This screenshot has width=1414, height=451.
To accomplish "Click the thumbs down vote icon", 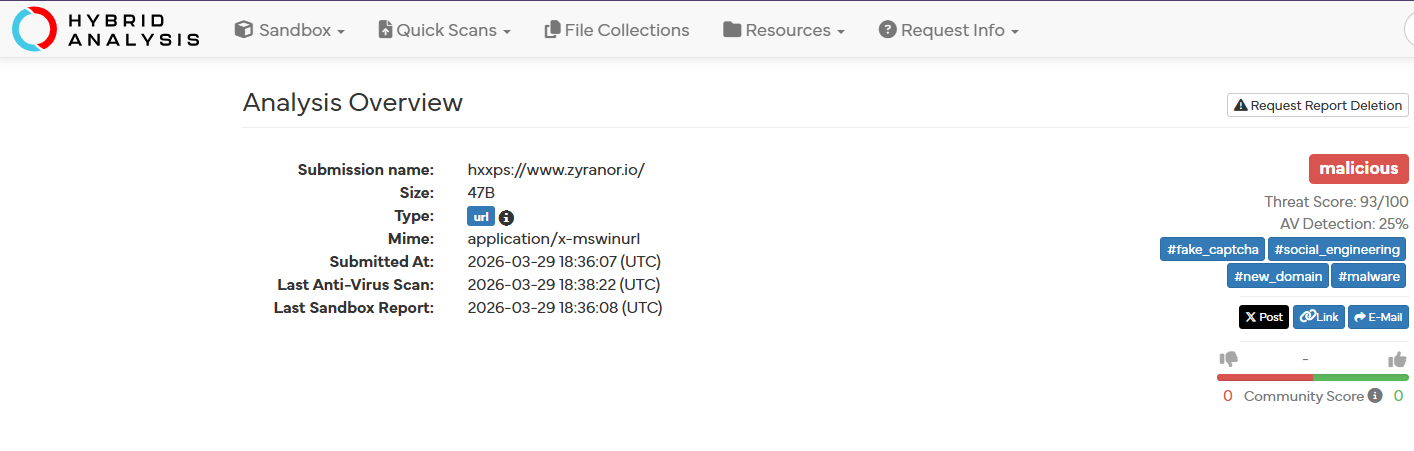I will pyautogui.click(x=1229, y=359).
